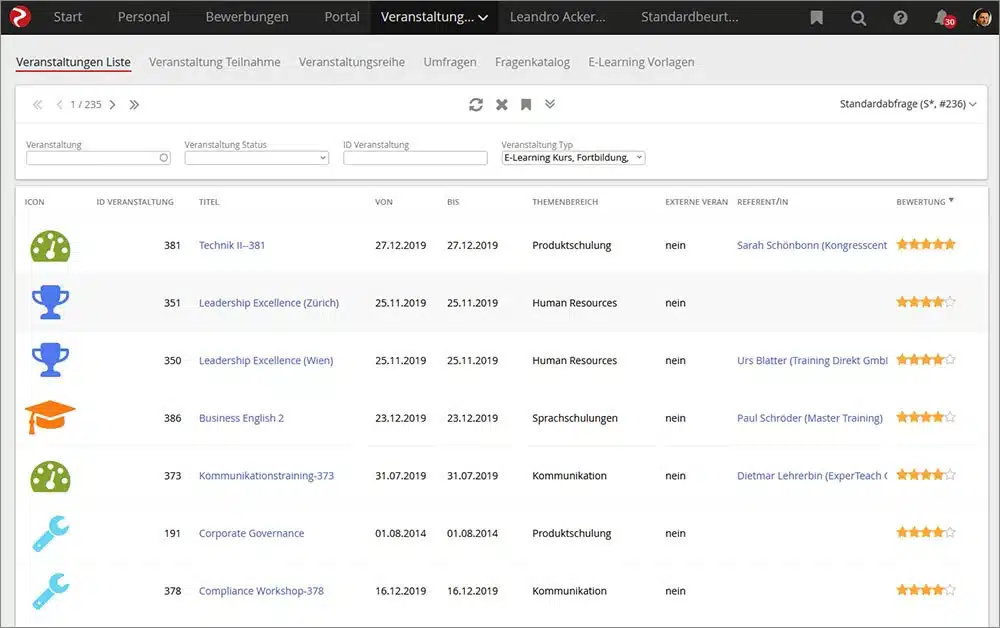Open Kommunikationstraining-373 link
The height and width of the screenshot is (628, 1000).
coord(266,476)
